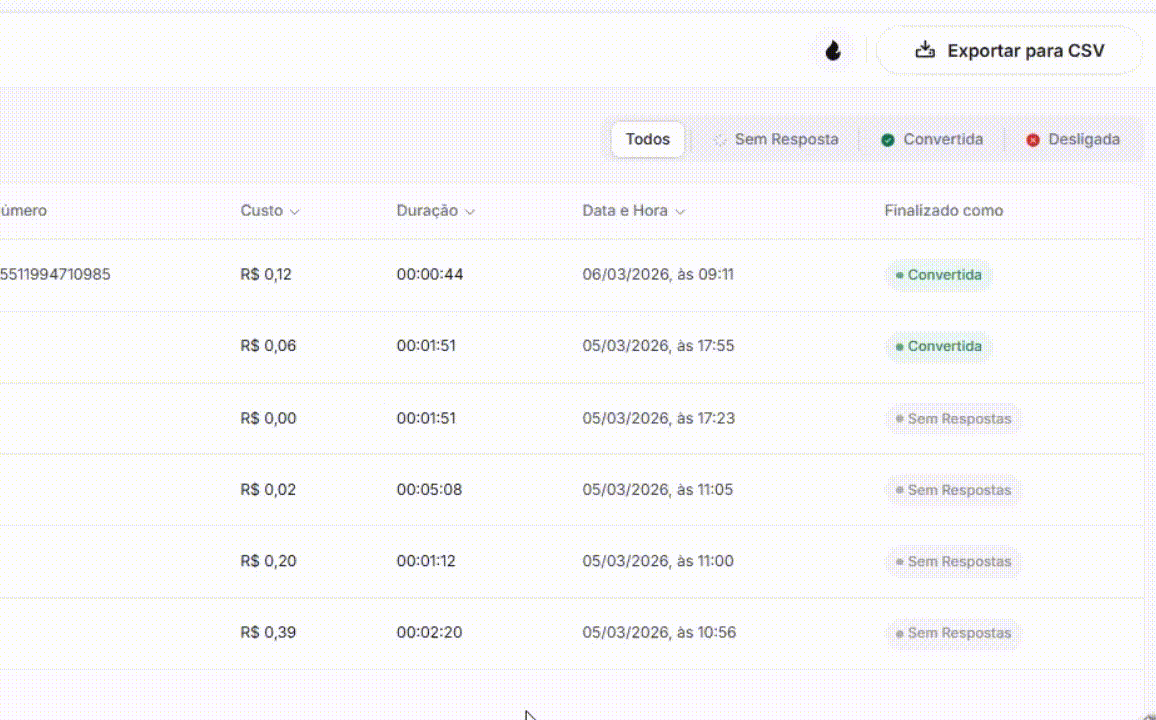This screenshot has height=720, width=1156.
Task: Click the cost value R$ 0,02
Action: 268,489
